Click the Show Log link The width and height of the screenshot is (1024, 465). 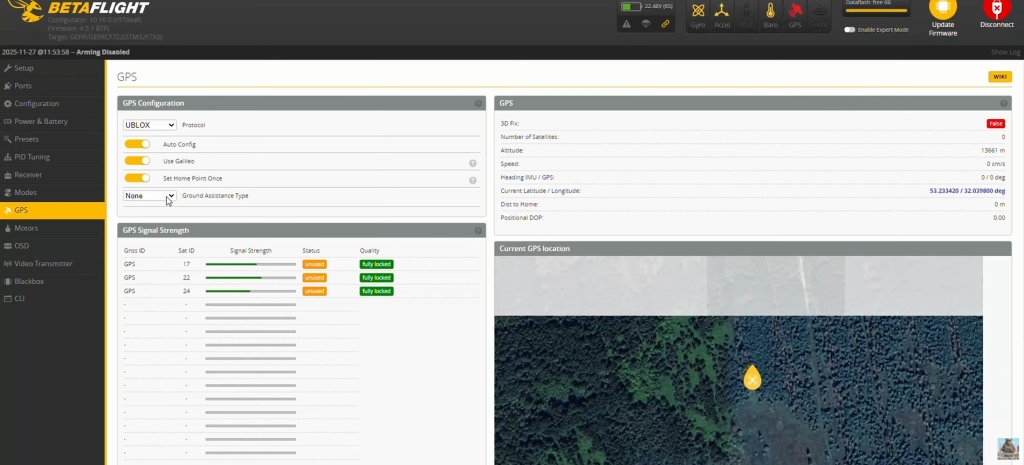point(1005,52)
